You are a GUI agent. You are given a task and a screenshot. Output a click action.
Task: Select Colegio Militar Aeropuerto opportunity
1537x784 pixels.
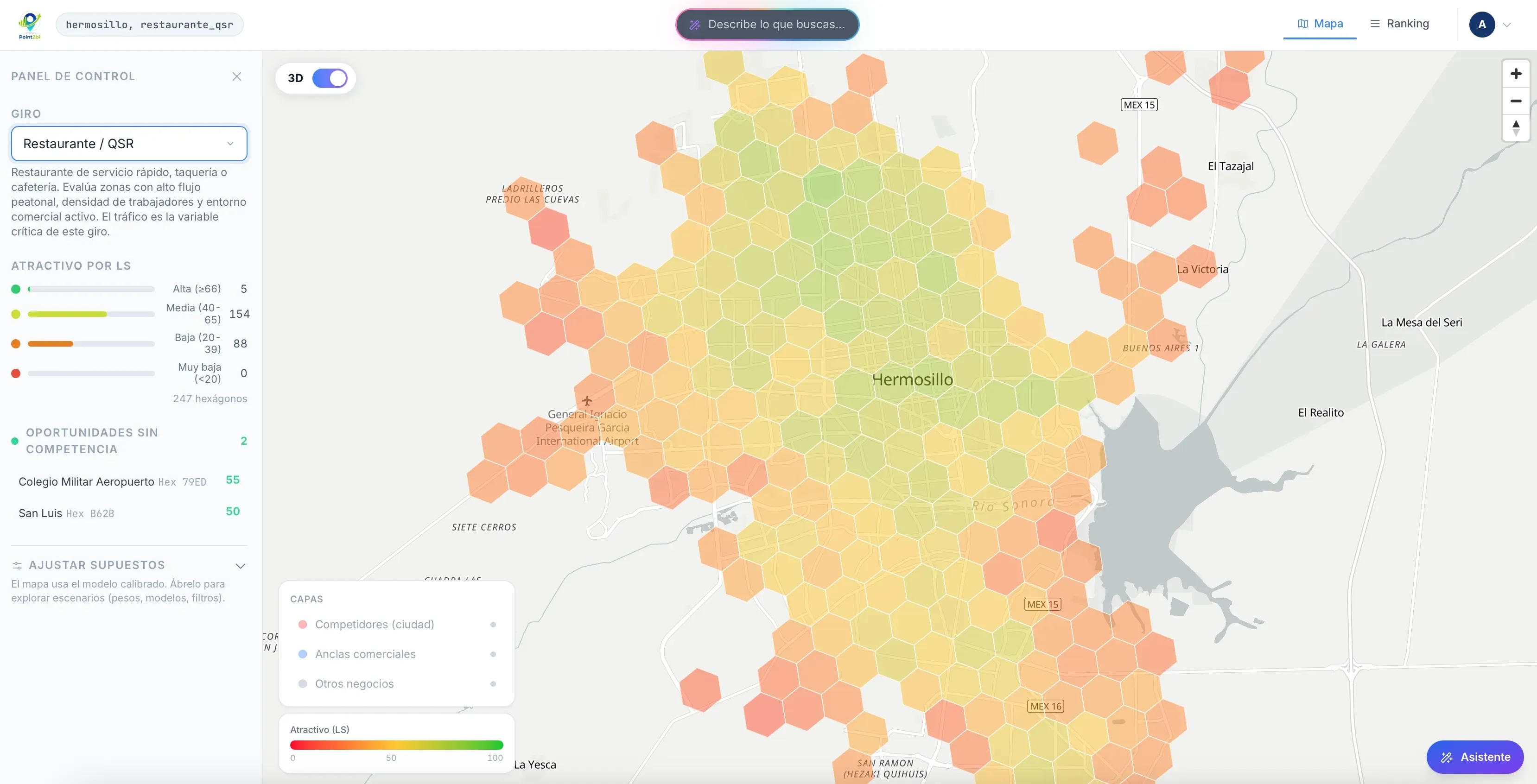(129, 481)
